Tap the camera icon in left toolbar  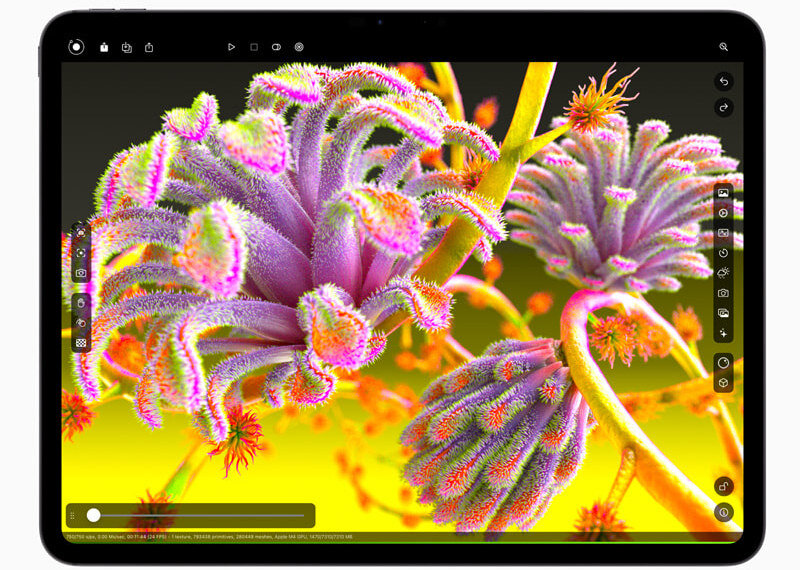coord(81,273)
